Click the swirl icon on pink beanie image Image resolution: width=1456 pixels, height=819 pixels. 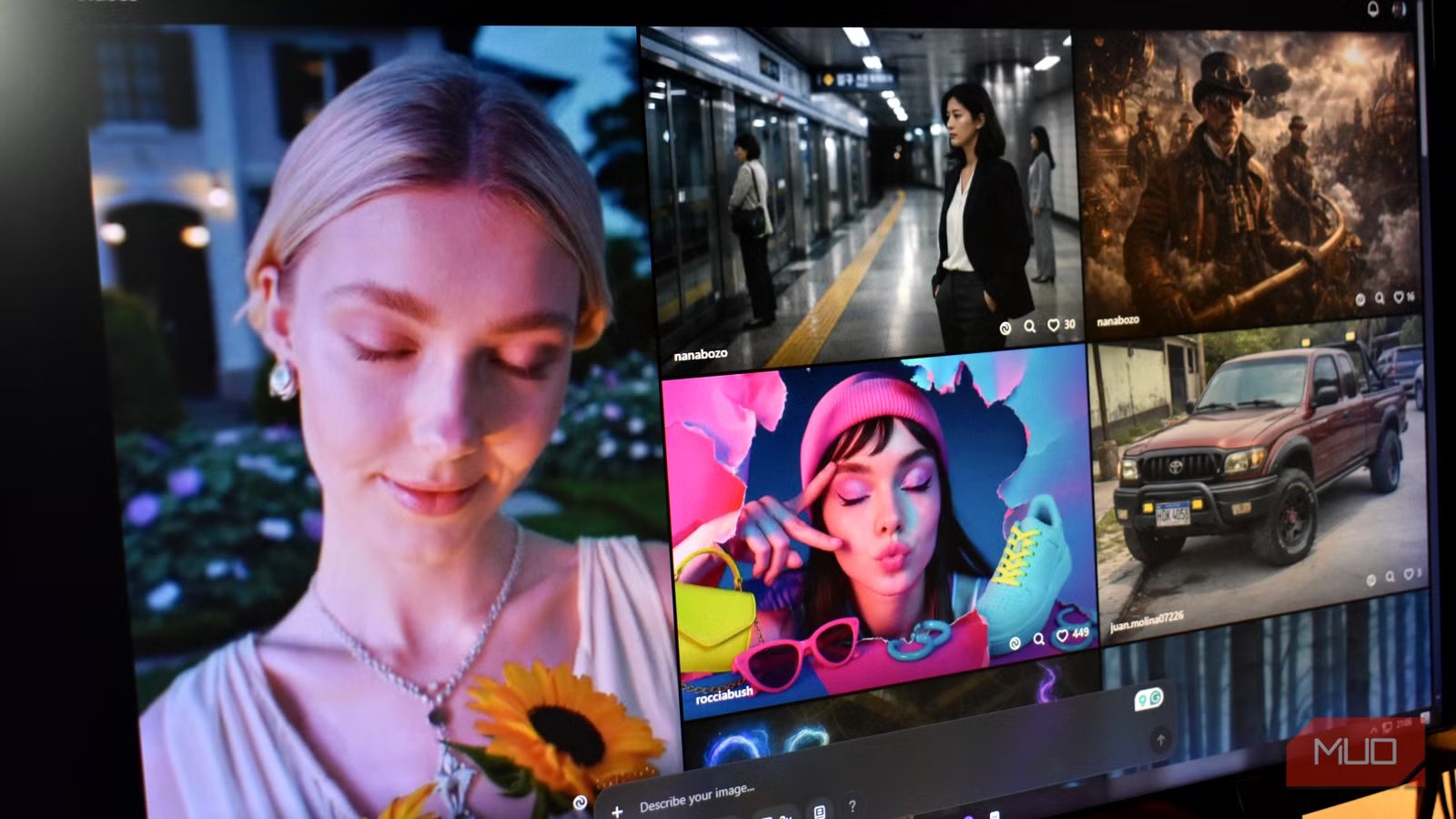1015,643
